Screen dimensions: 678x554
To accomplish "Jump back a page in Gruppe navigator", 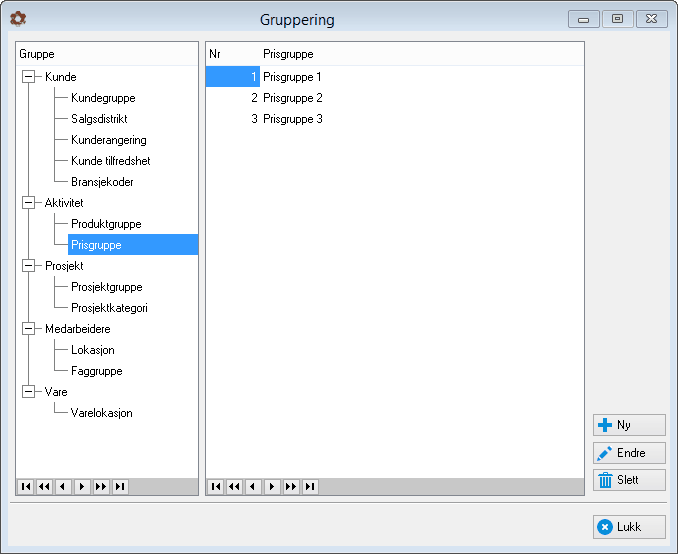I will tap(45, 487).
